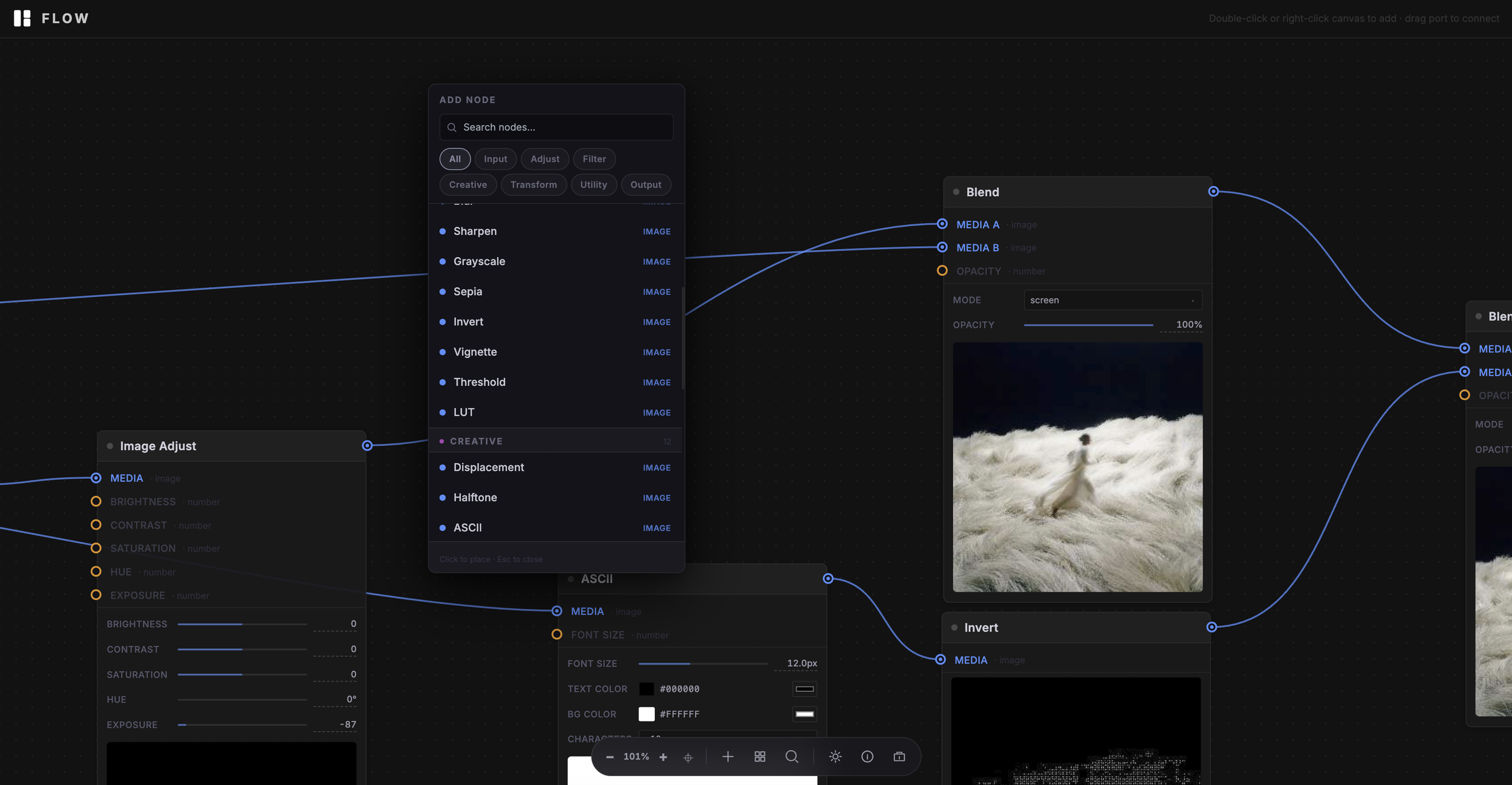The image size is (1512, 785).
Task: Choose Halftone in the Add Node list
Action: coord(555,498)
